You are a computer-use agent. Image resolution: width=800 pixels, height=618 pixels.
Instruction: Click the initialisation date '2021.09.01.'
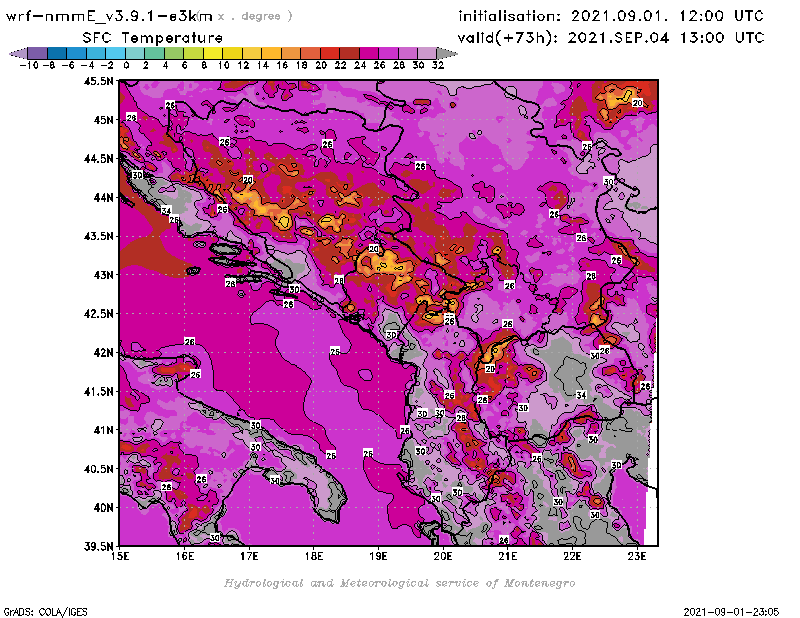pyautogui.click(x=619, y=16)
